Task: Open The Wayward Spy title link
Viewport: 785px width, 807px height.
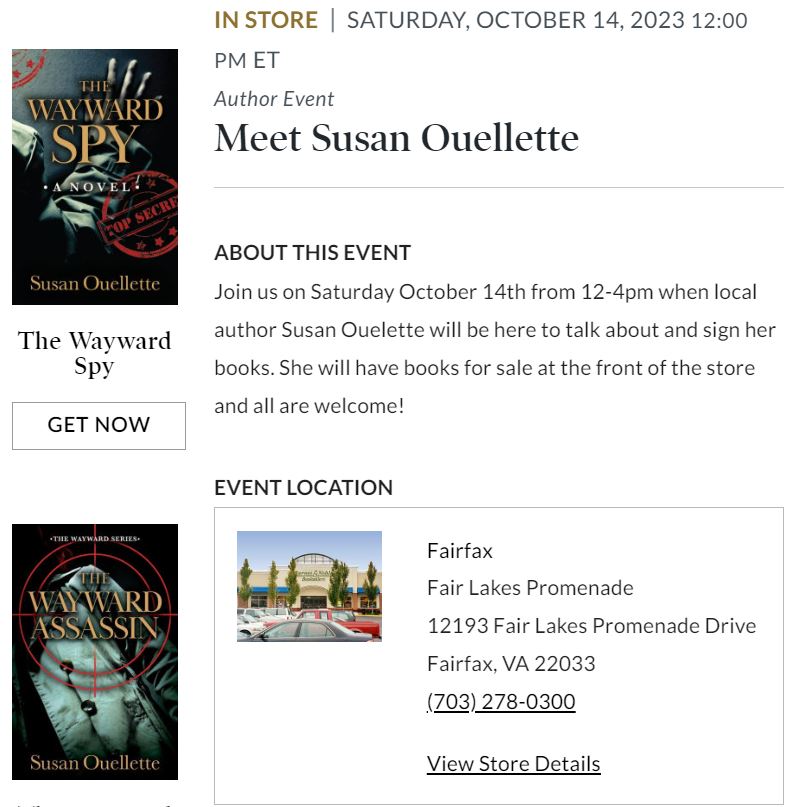Action: tap(94, 353)
